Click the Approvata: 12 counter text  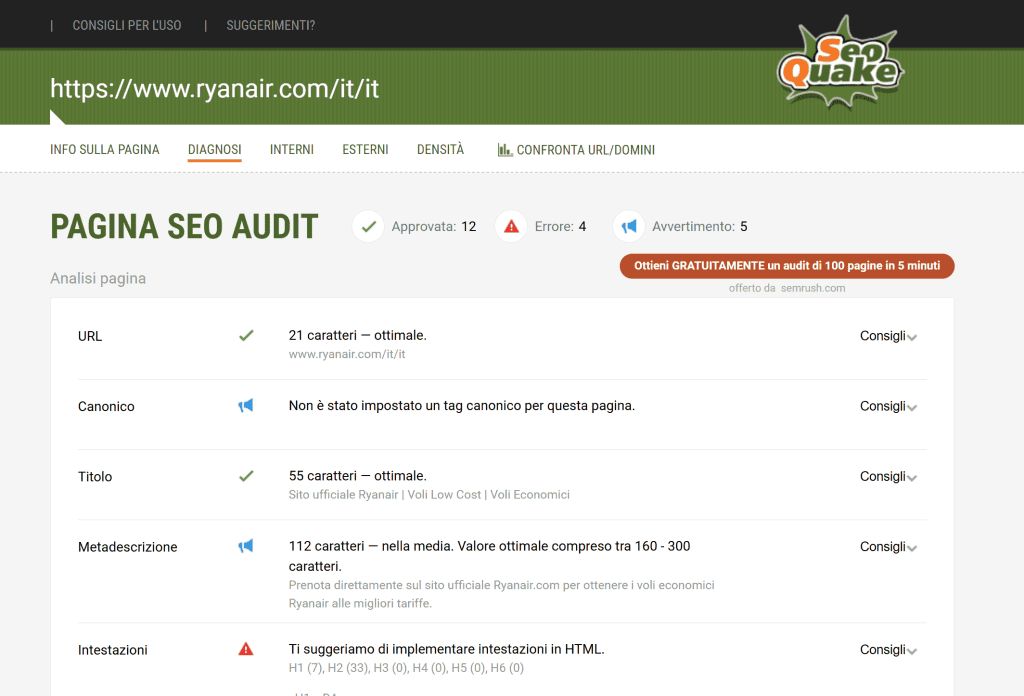tap(434, 227)
